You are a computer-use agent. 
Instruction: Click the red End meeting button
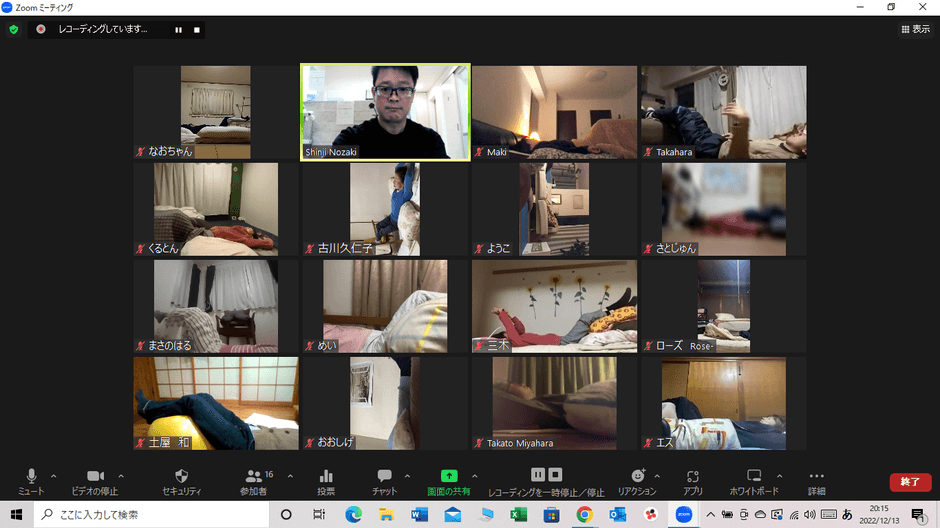(910, 482)
